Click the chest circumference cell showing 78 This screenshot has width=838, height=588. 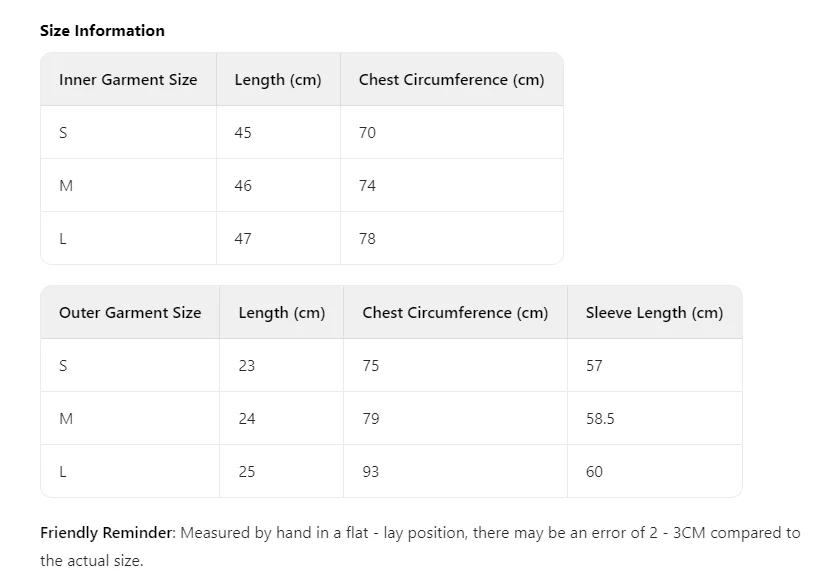pyautogui.click(x=367, y=239)
